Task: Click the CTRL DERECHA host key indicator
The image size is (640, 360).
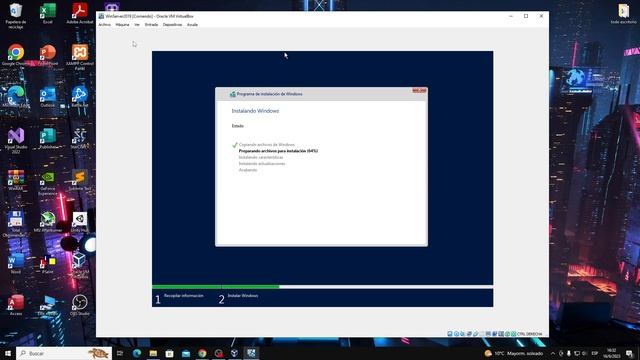Action: click(529, 334)
